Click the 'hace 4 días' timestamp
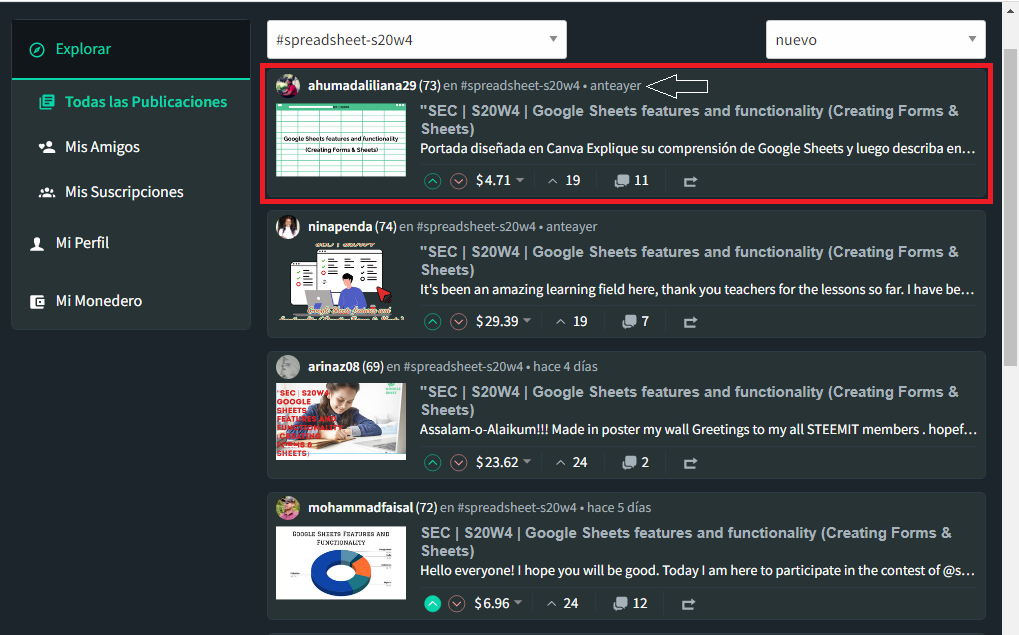 pyautogui.click(x=565, y=367)
